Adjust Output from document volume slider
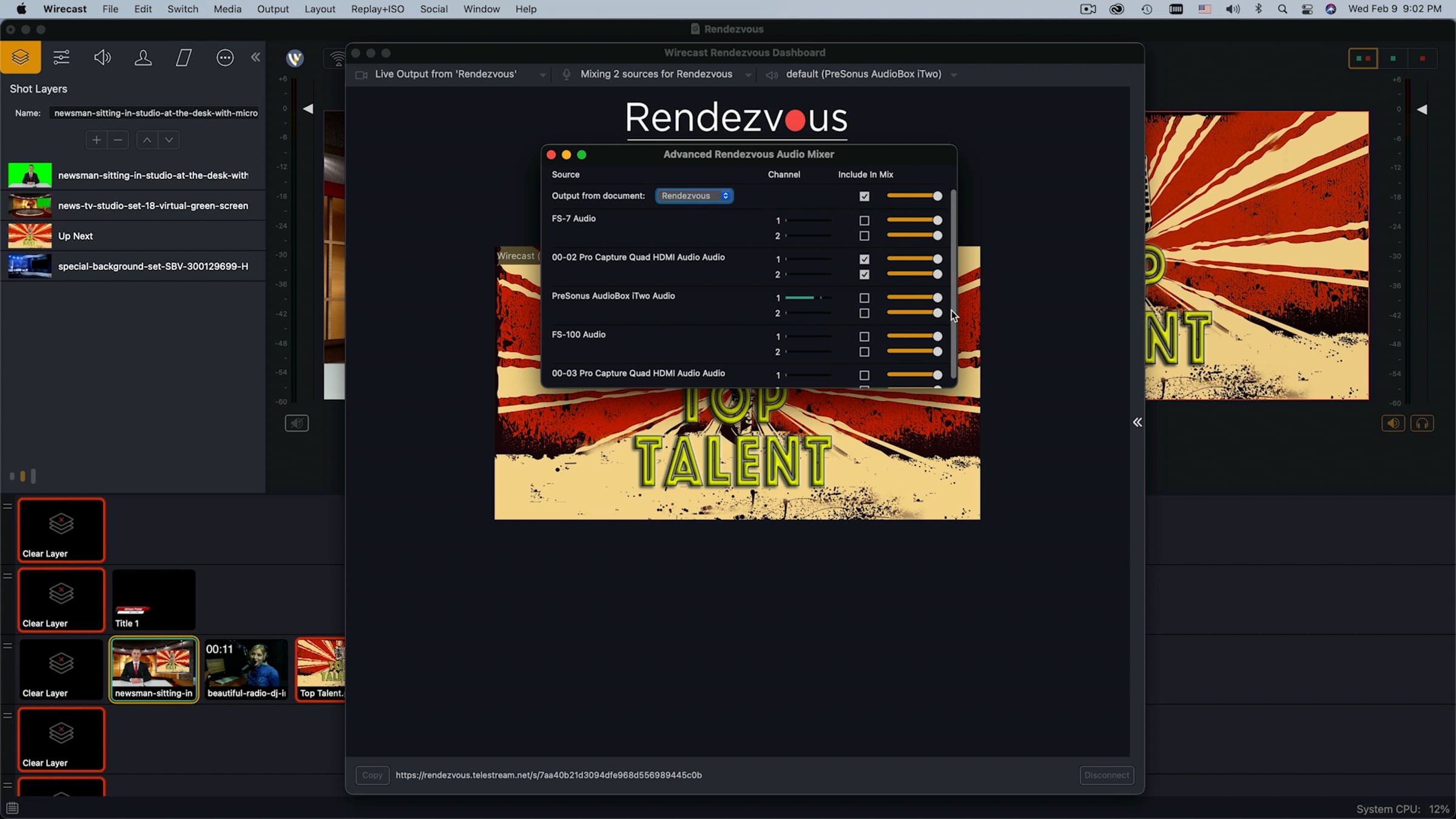 point(914,196)
